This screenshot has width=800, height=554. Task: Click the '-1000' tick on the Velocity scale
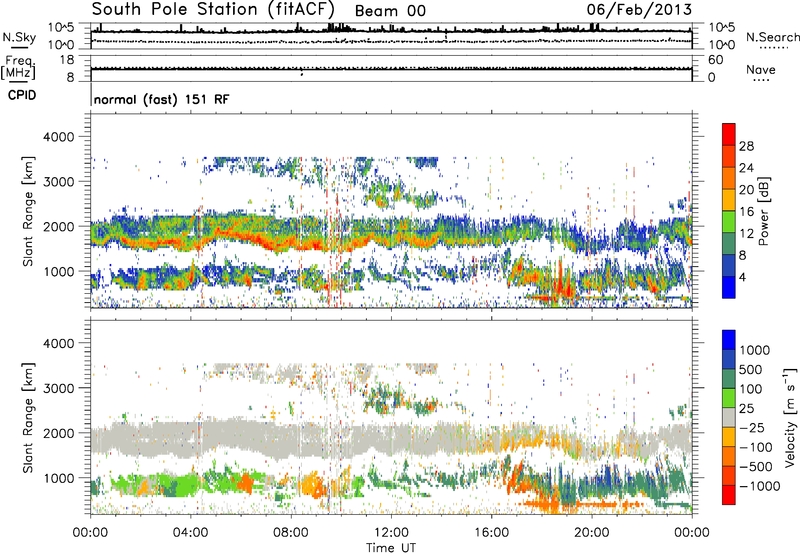click(x=760, y=486)
